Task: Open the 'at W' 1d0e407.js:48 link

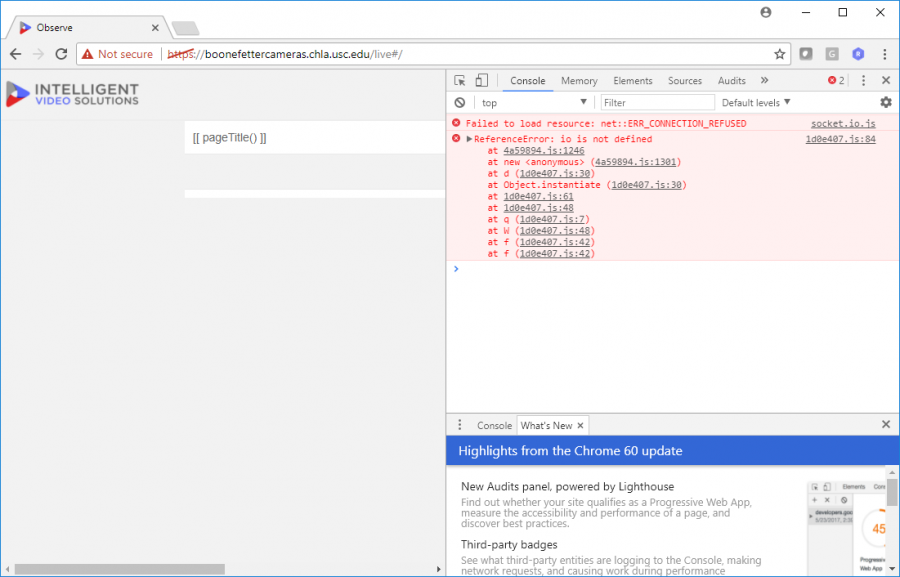Action: (554, 231)
